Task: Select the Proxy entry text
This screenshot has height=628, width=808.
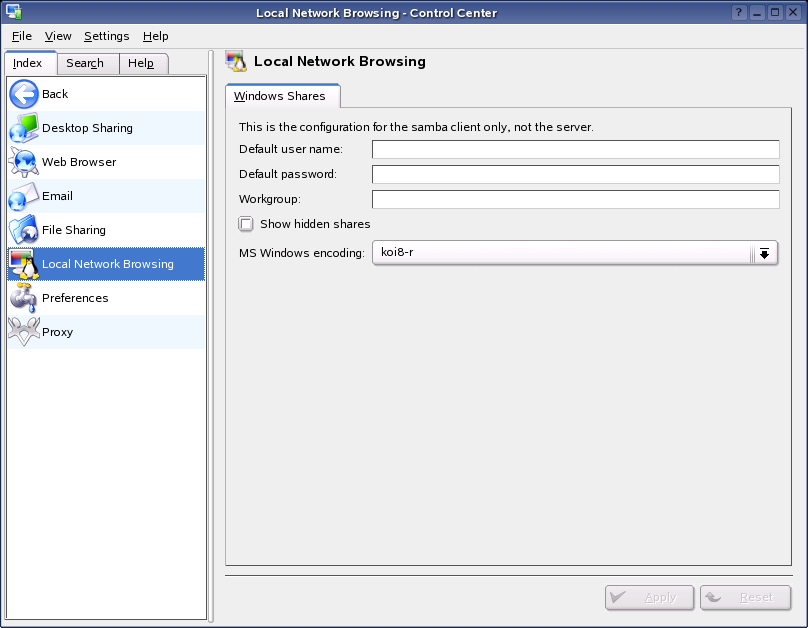Action: pyautogui.click(x=57, y=332)
